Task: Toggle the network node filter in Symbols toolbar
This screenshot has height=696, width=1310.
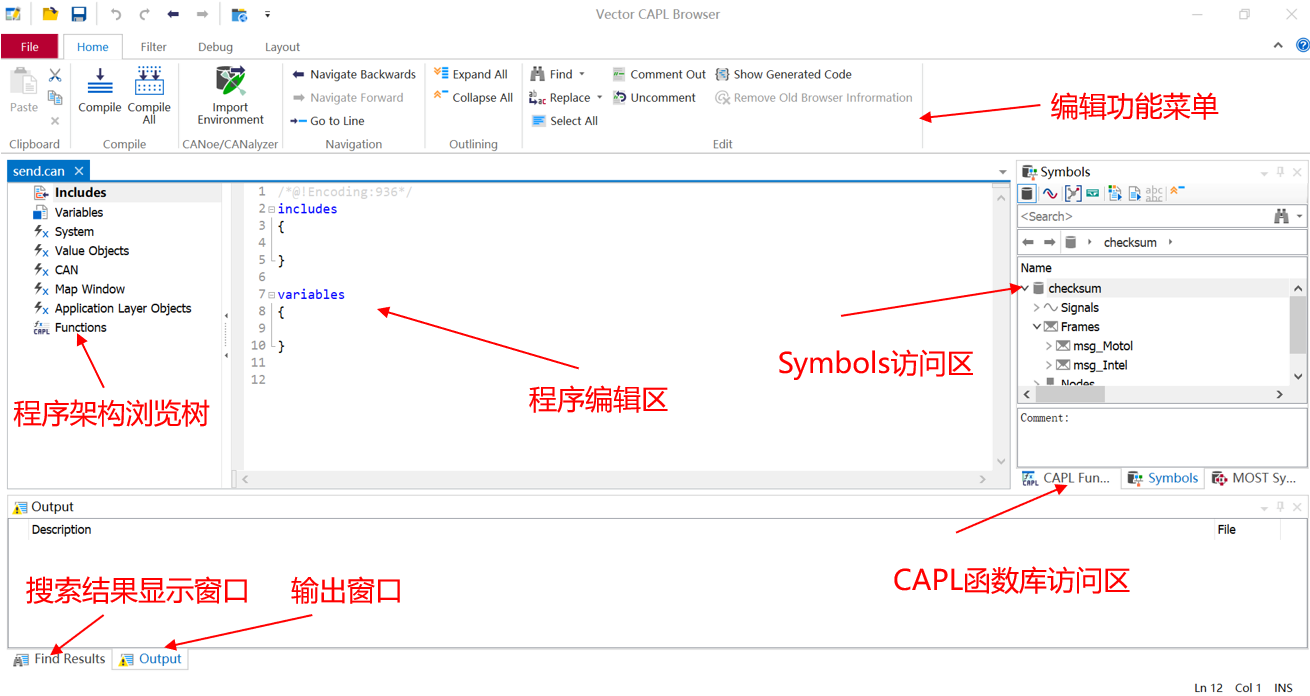Action: point(1072,193)
